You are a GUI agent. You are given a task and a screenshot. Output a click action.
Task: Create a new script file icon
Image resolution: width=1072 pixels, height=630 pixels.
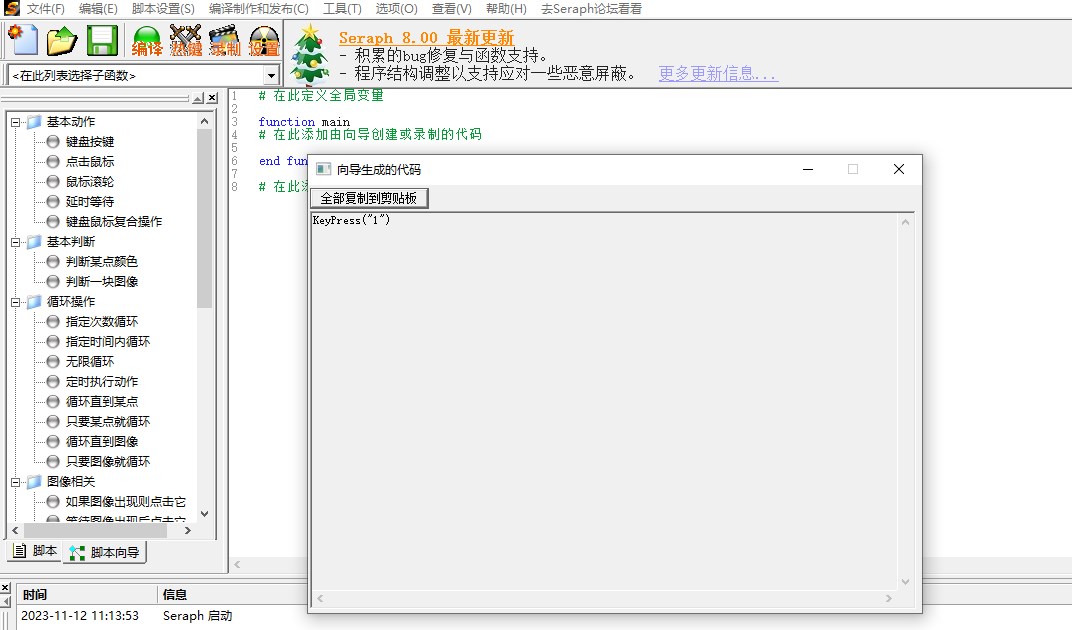(x=23, y=40)
